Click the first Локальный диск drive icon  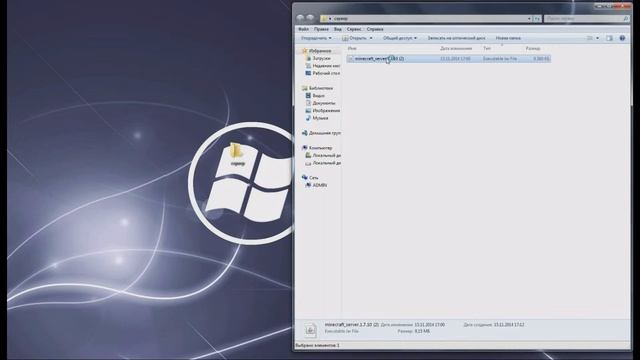coord(309,155)
